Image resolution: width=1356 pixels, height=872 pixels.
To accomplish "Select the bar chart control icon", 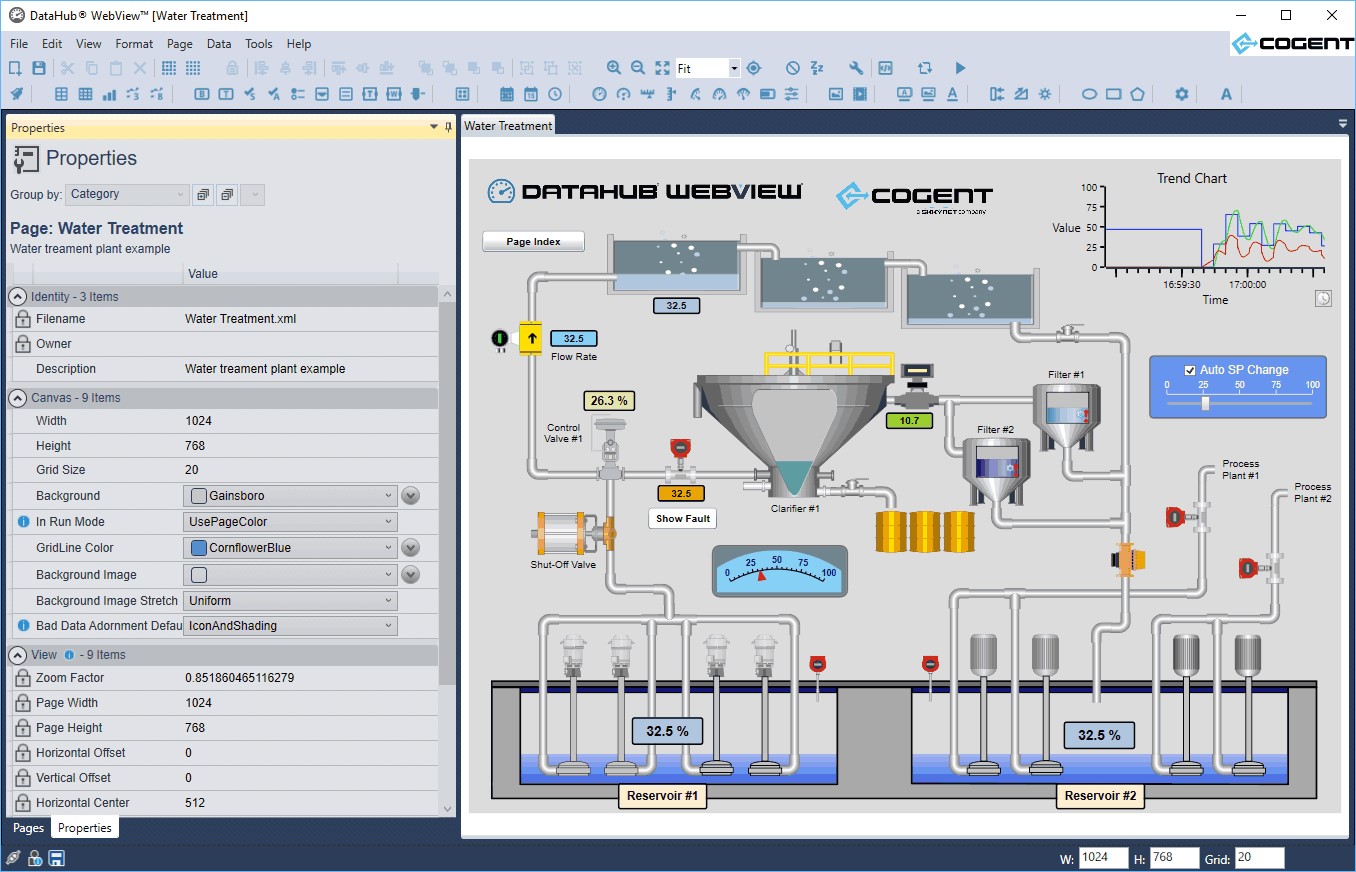I will pyautogui.click(x=109, y=94).
